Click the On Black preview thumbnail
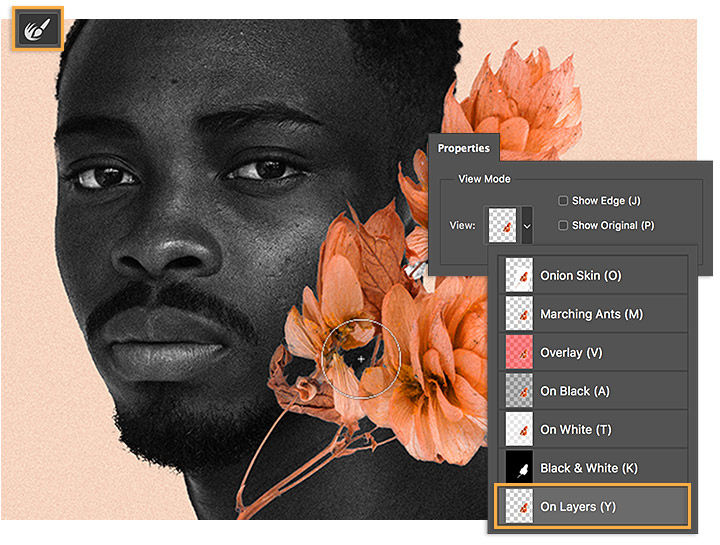 coord(519,391)
